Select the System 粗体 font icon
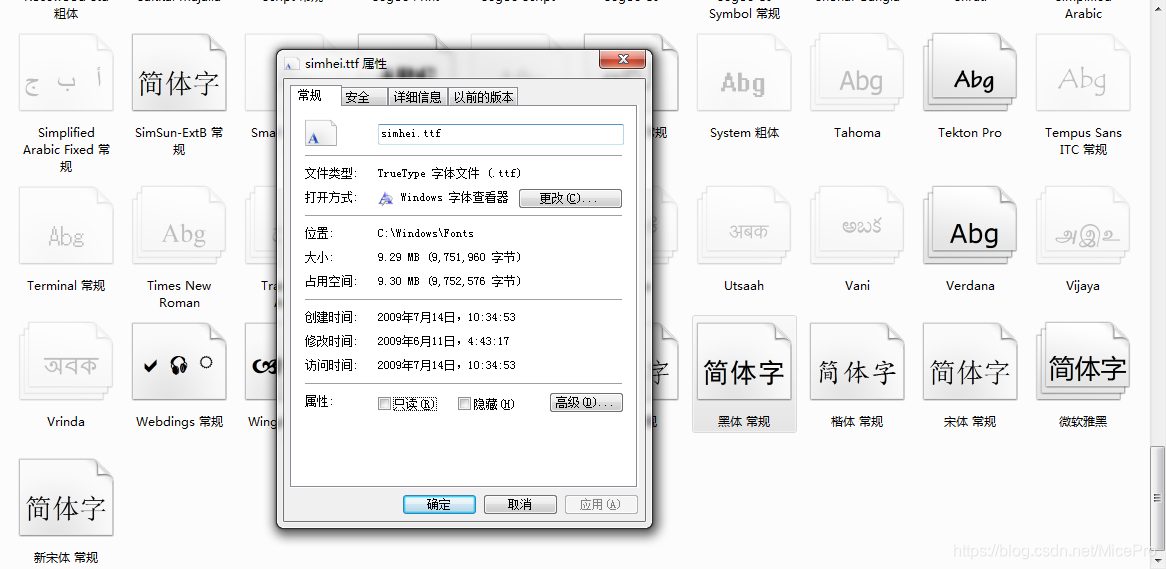The width and height of the screenshot is (1166, 569). pyautogui.click(x=744, y=72)
